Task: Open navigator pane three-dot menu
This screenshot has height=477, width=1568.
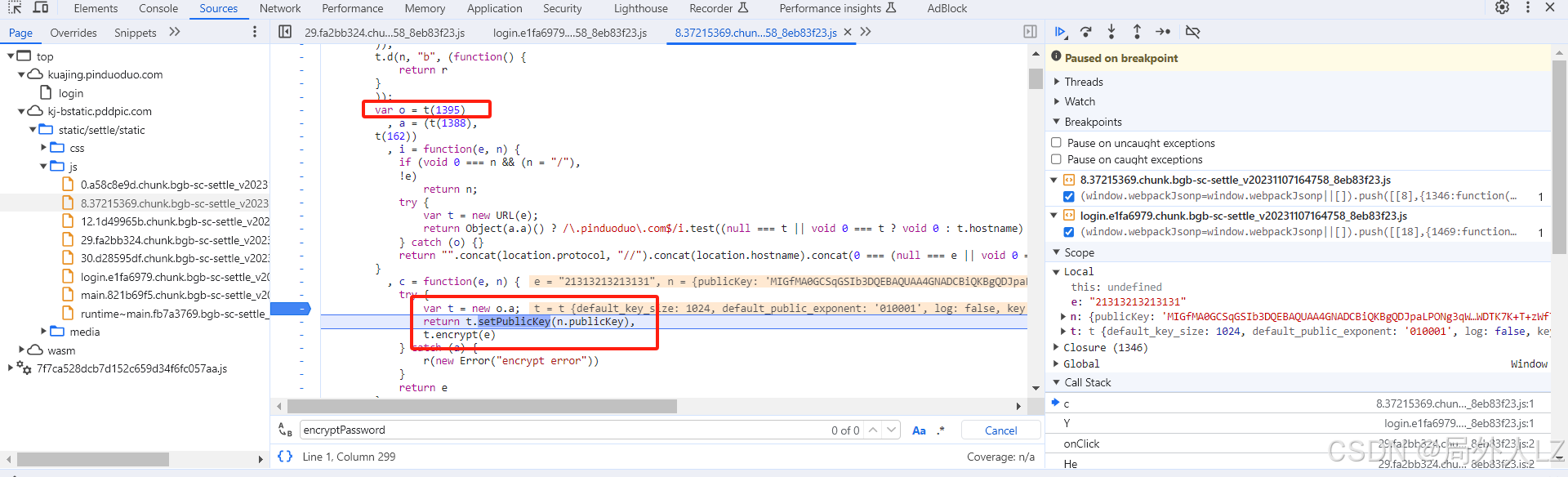Action: point(255,32)
